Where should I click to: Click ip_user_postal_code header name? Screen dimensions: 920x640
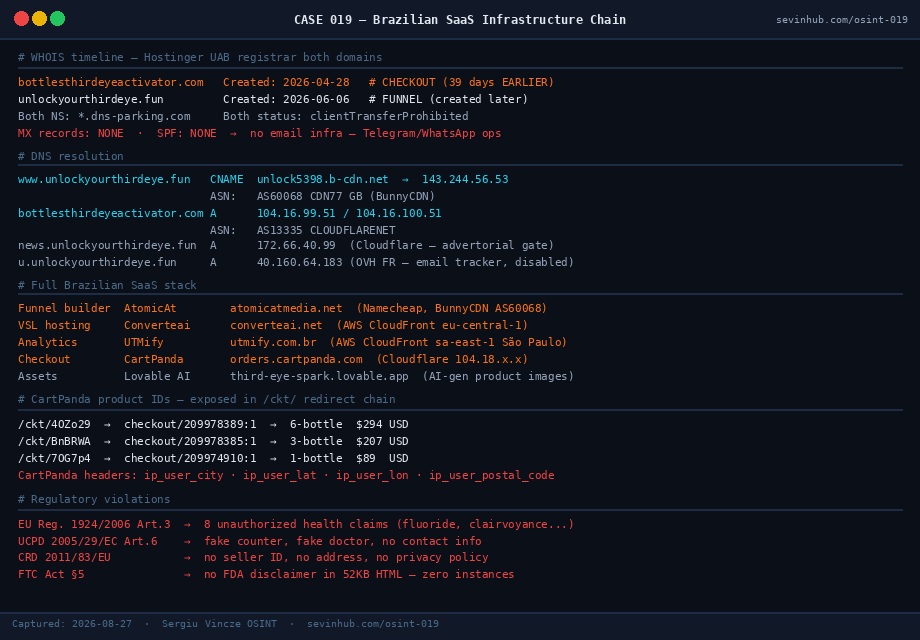click(x=492, y=475)
